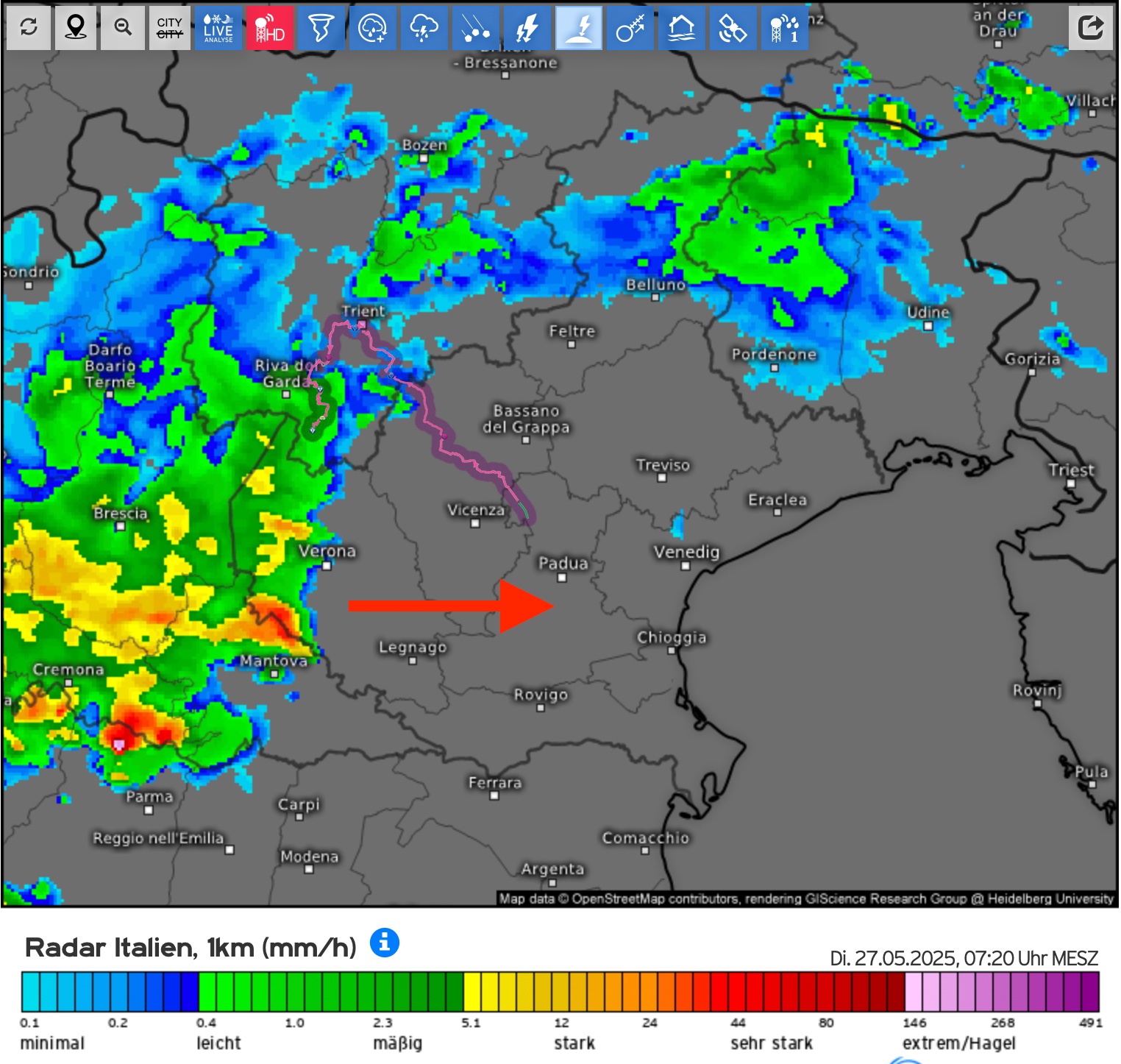Click the Rovigo city label
The width and height of the screenshot is (1121, 1064).
pyautogui.click(x=541, y=695)
